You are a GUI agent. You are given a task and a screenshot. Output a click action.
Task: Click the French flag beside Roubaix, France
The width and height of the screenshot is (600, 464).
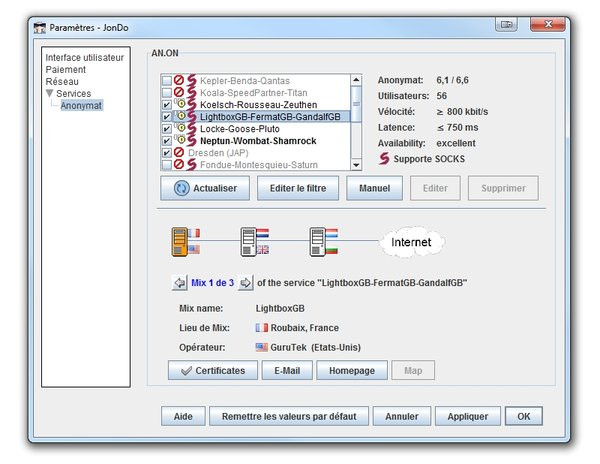click(262, 328)
